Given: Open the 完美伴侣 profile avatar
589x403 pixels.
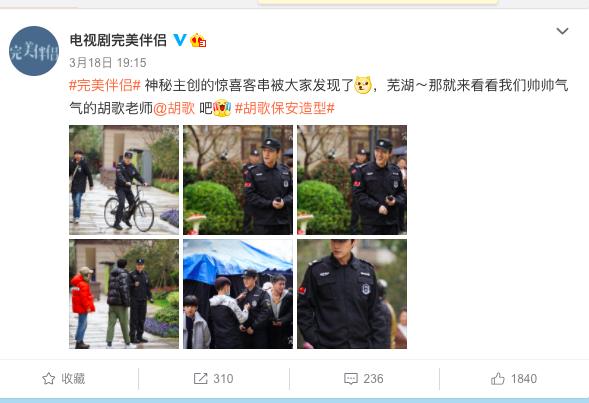Looking at the screenshot, I should [34, 51].
